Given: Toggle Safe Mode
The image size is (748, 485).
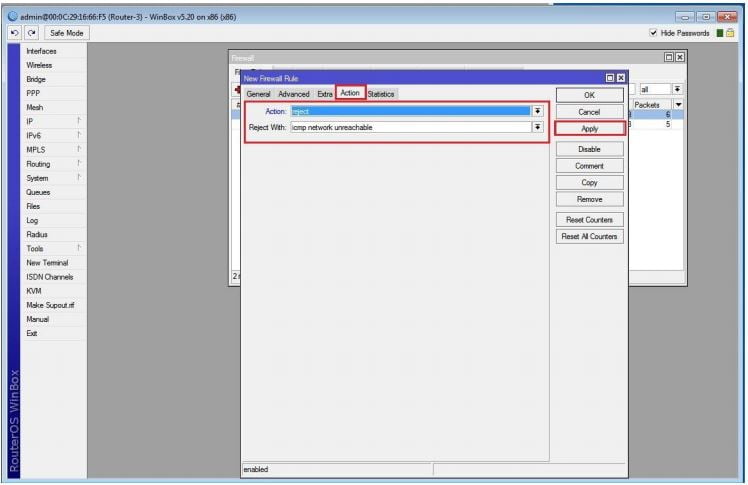Looking at the screenshot, I should pos(67,33).
